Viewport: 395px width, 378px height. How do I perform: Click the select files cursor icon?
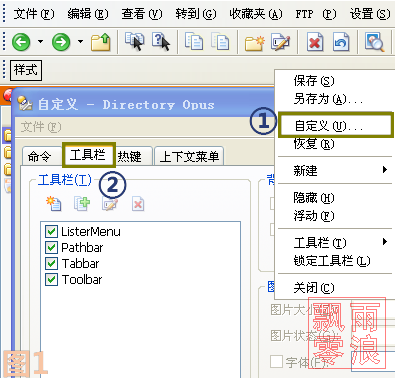click(x=135, y=41)
